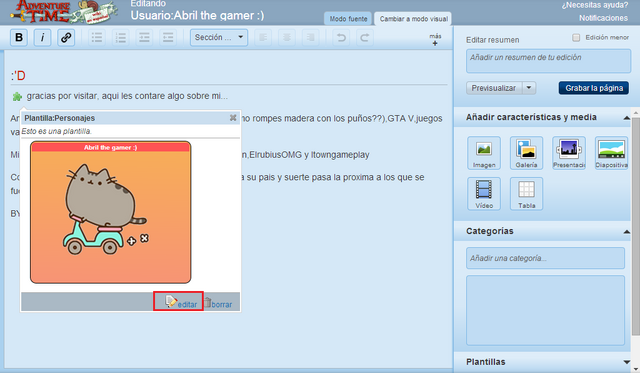The width and height of the screenshot is (640, 373).
Task: Click the bulleted list toolbar icon
Action: click(97, 38)
